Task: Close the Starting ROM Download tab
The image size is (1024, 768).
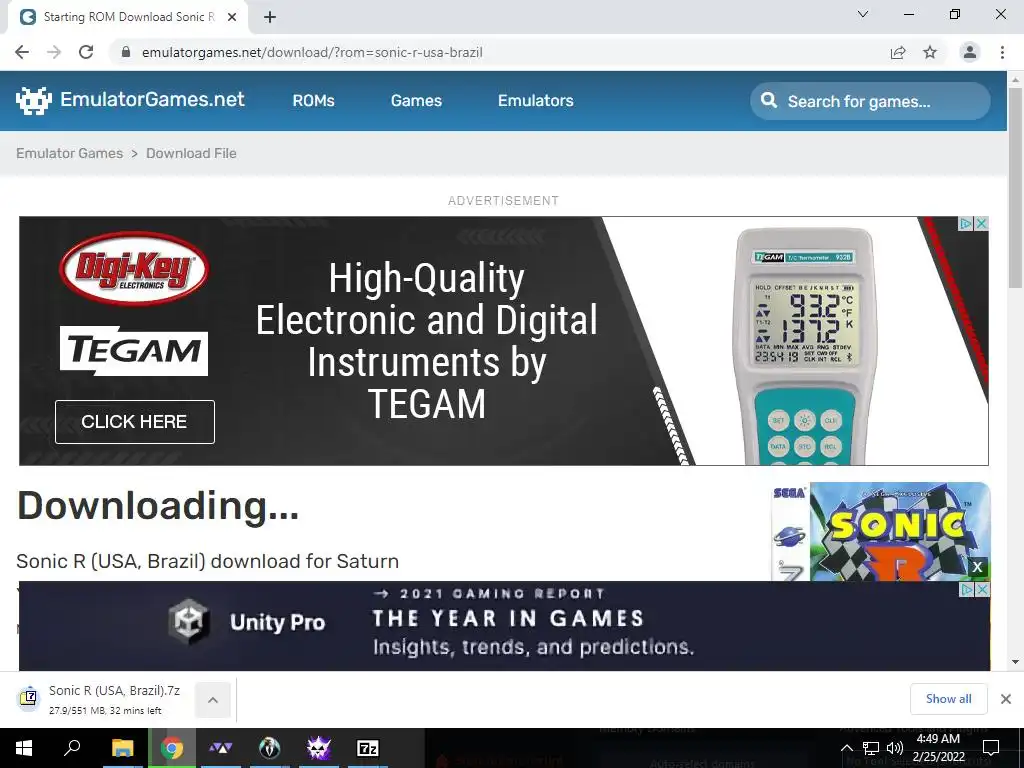Action: pos(232,17)
